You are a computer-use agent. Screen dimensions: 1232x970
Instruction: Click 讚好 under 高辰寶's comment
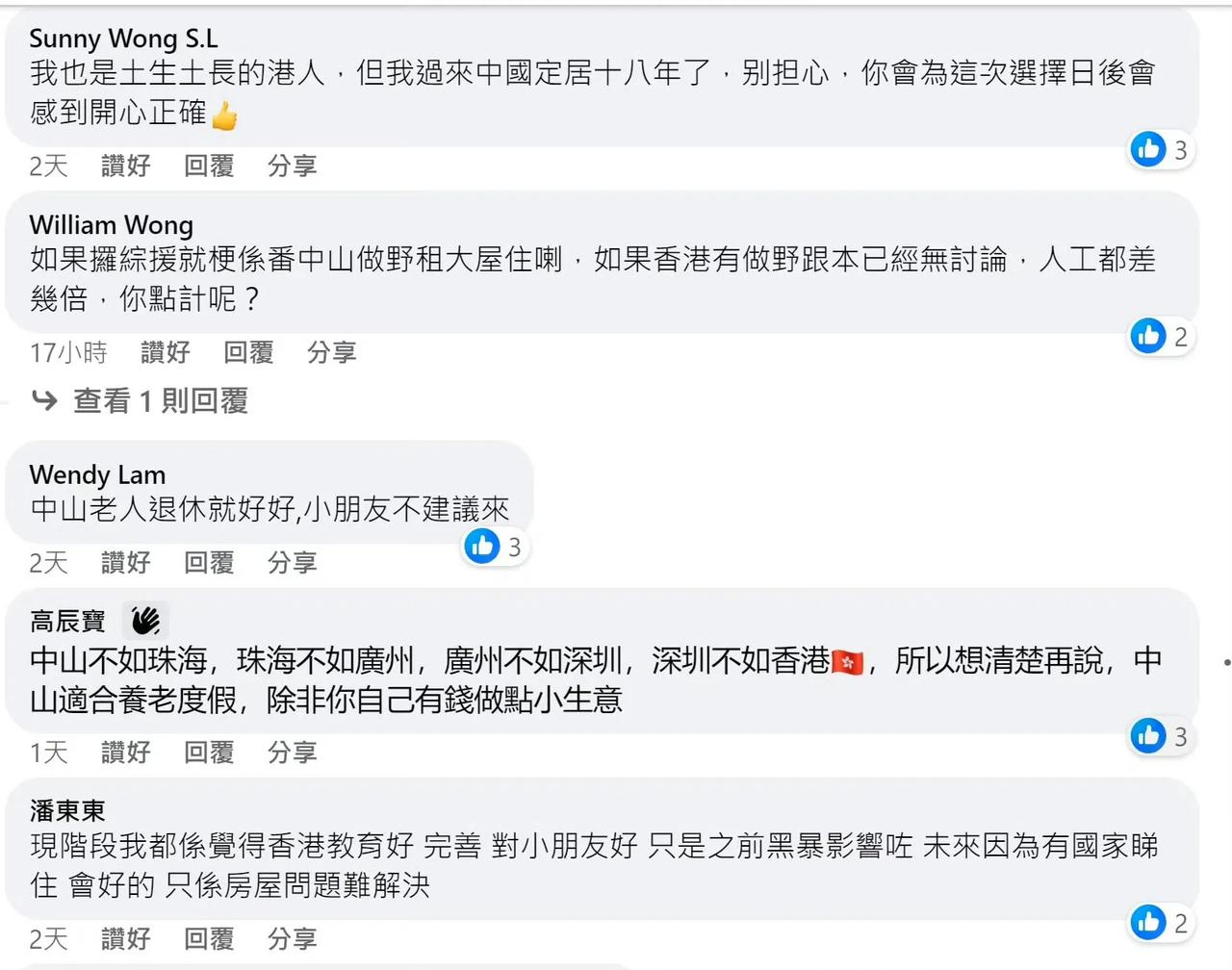point(126,752)
